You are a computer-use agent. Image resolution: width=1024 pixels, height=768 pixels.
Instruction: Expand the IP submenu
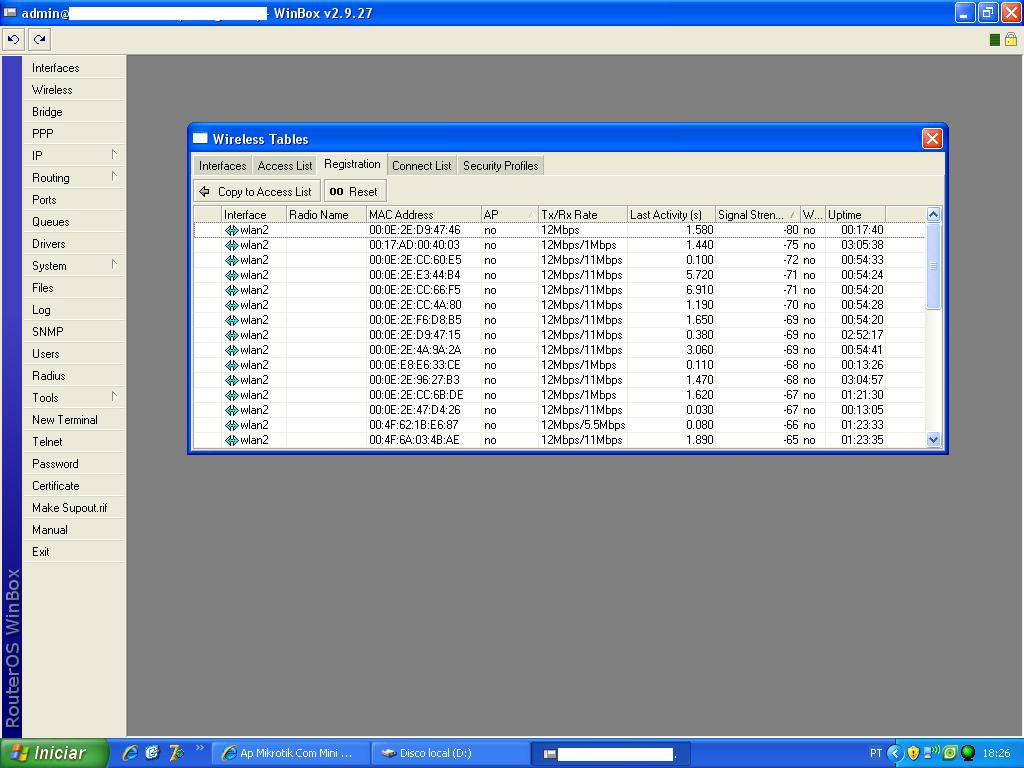coord(114,155)
